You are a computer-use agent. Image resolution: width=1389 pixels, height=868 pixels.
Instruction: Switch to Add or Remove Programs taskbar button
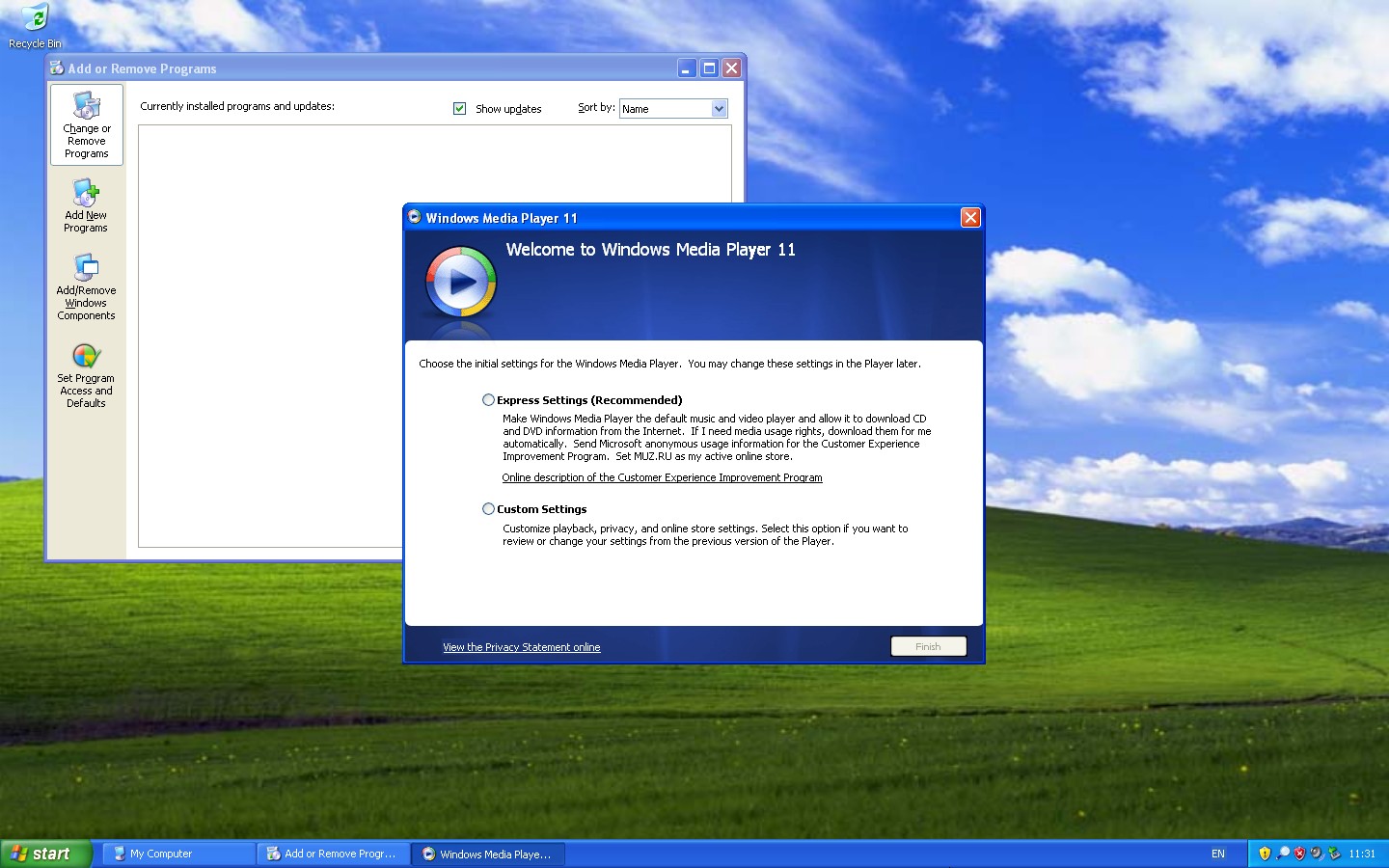pos(332,854)
